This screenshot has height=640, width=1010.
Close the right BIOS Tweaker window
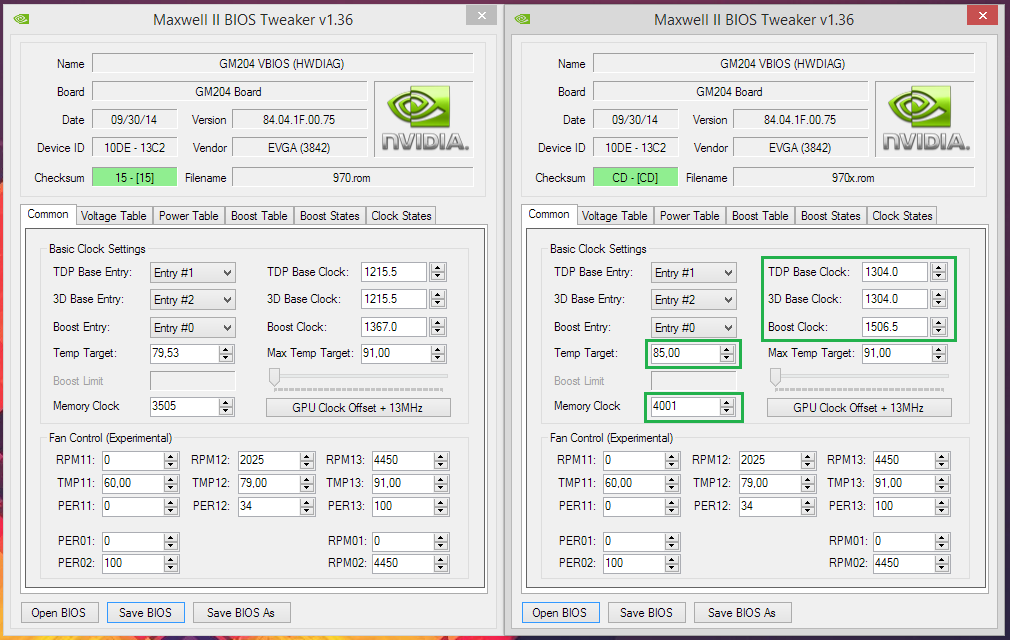(x=982, y=15)
